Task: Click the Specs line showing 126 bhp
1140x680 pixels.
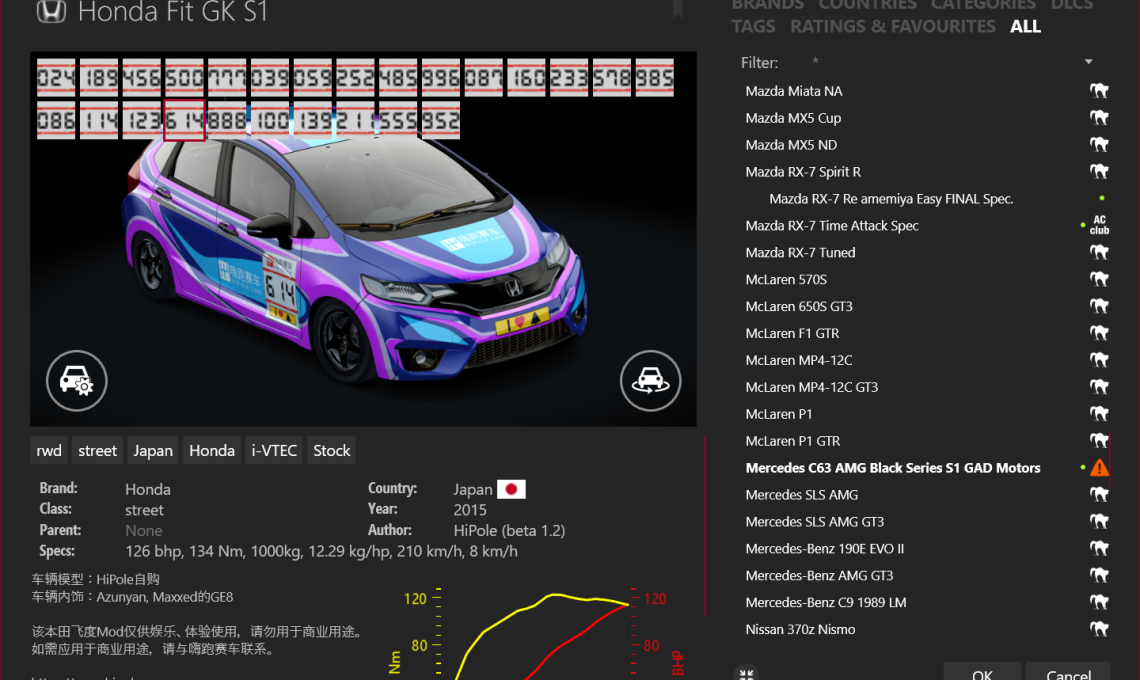Action: coord(321,551)
